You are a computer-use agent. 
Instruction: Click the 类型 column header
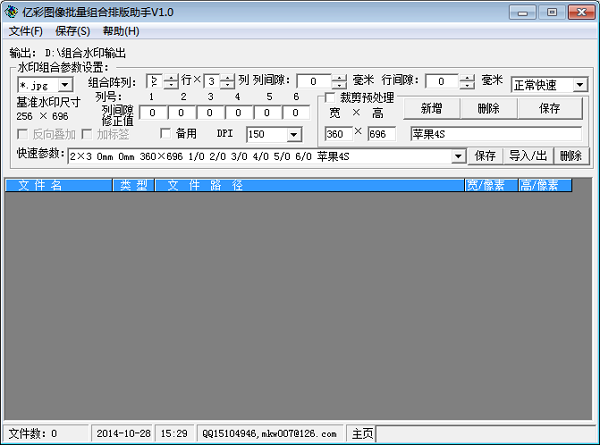click(x=134, y=185)
